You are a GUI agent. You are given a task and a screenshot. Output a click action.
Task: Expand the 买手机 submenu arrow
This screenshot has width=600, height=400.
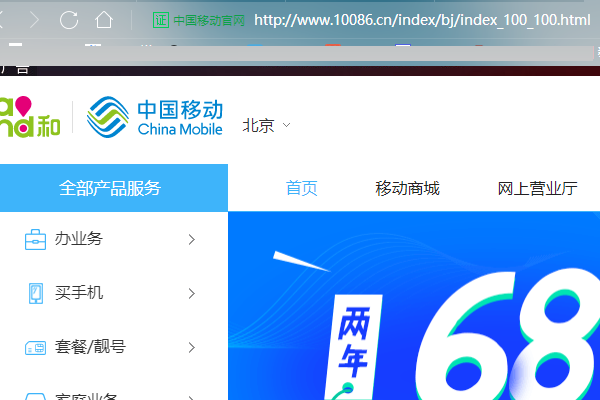pyautogui.click(x=192, y=294)
